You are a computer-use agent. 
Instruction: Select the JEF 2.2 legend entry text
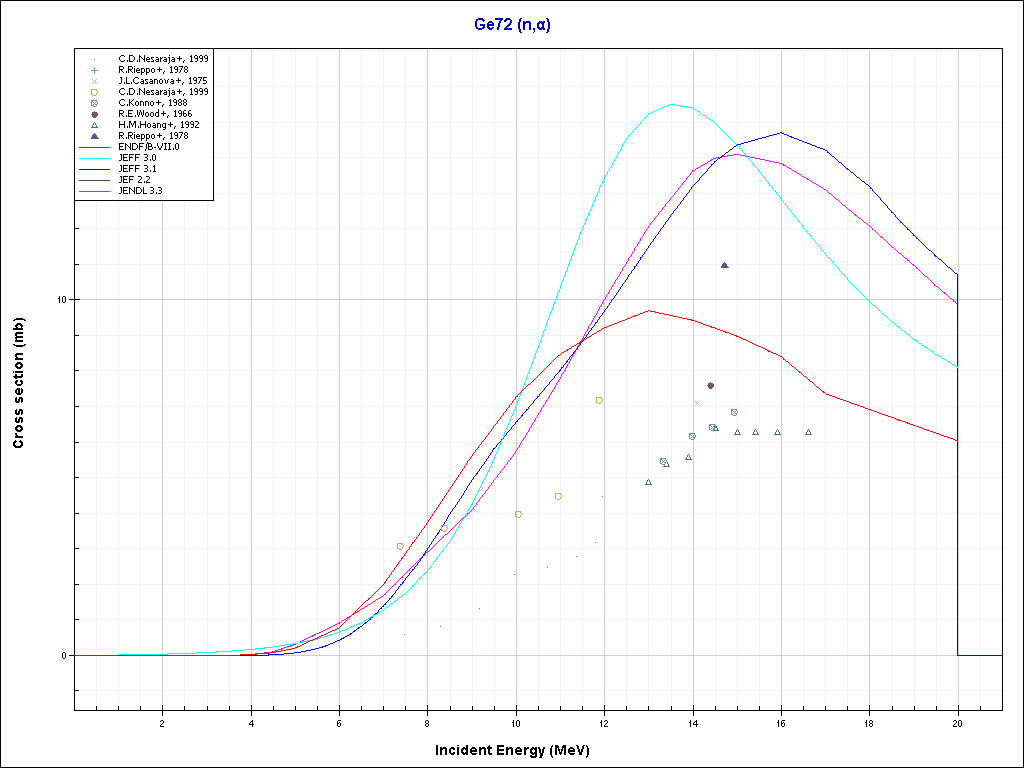pos(134,179)
